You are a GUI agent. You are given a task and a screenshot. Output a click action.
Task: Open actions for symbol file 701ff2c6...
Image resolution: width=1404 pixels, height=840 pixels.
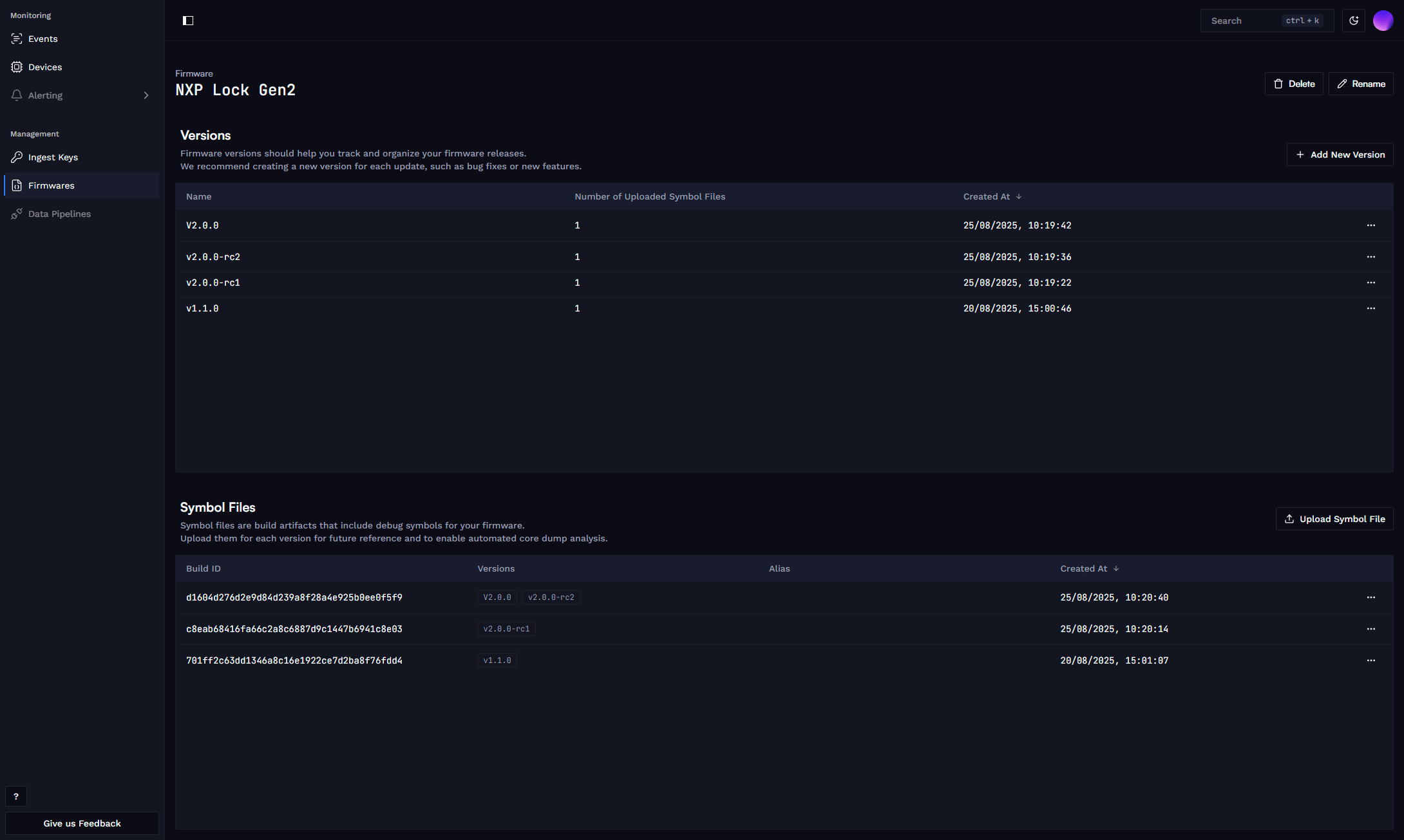1371,660
